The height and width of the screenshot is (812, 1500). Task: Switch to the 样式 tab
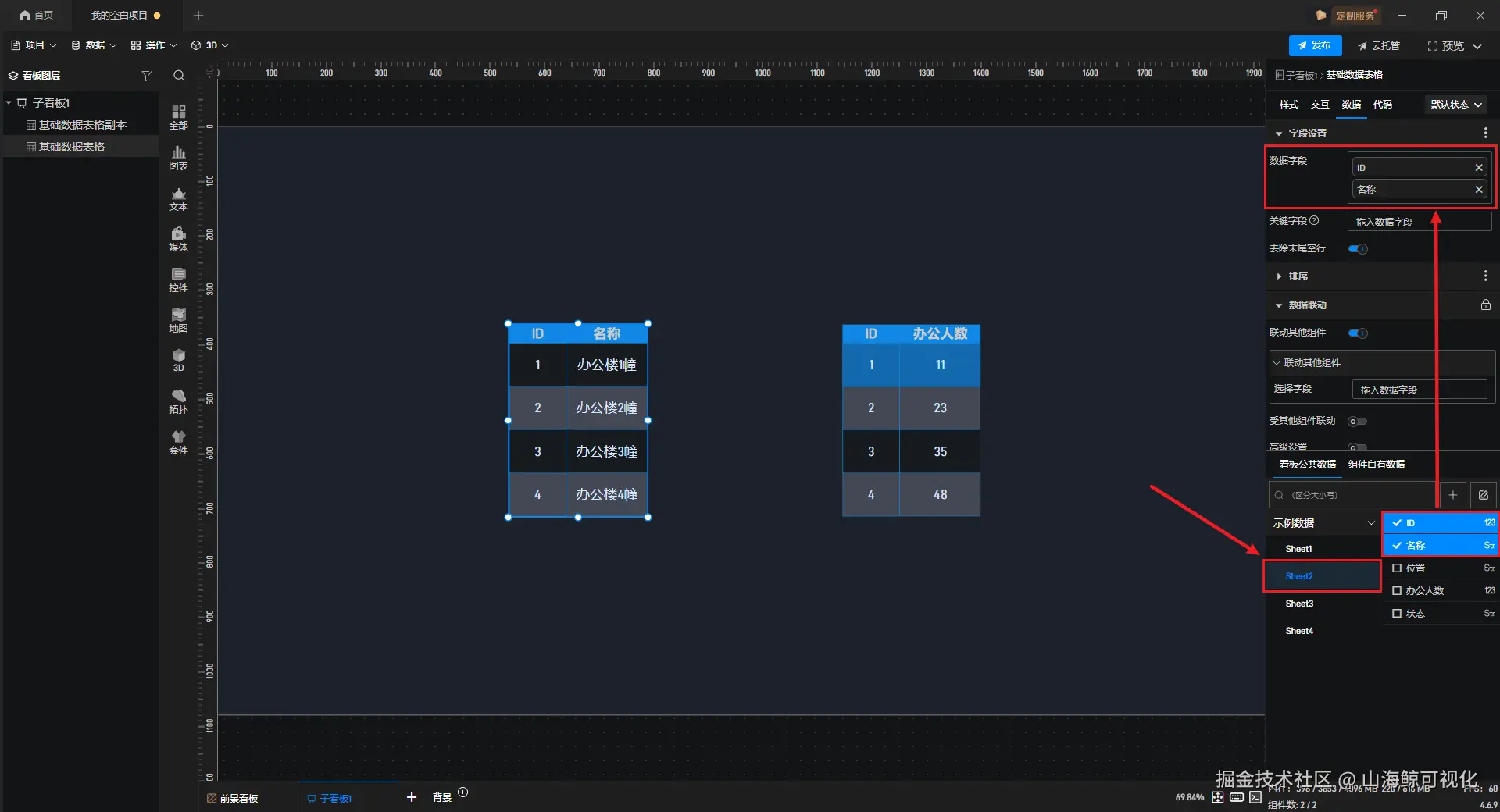click(x=1289, y=105)
